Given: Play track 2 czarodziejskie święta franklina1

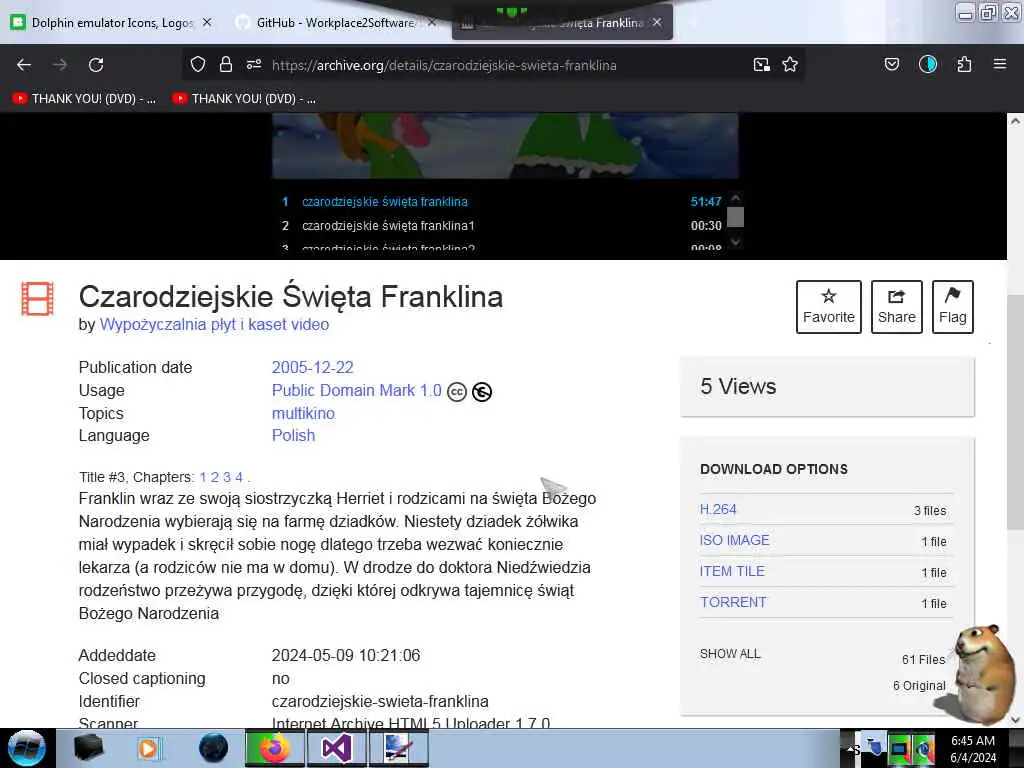Looking at the screenshot, I should 502,225.
